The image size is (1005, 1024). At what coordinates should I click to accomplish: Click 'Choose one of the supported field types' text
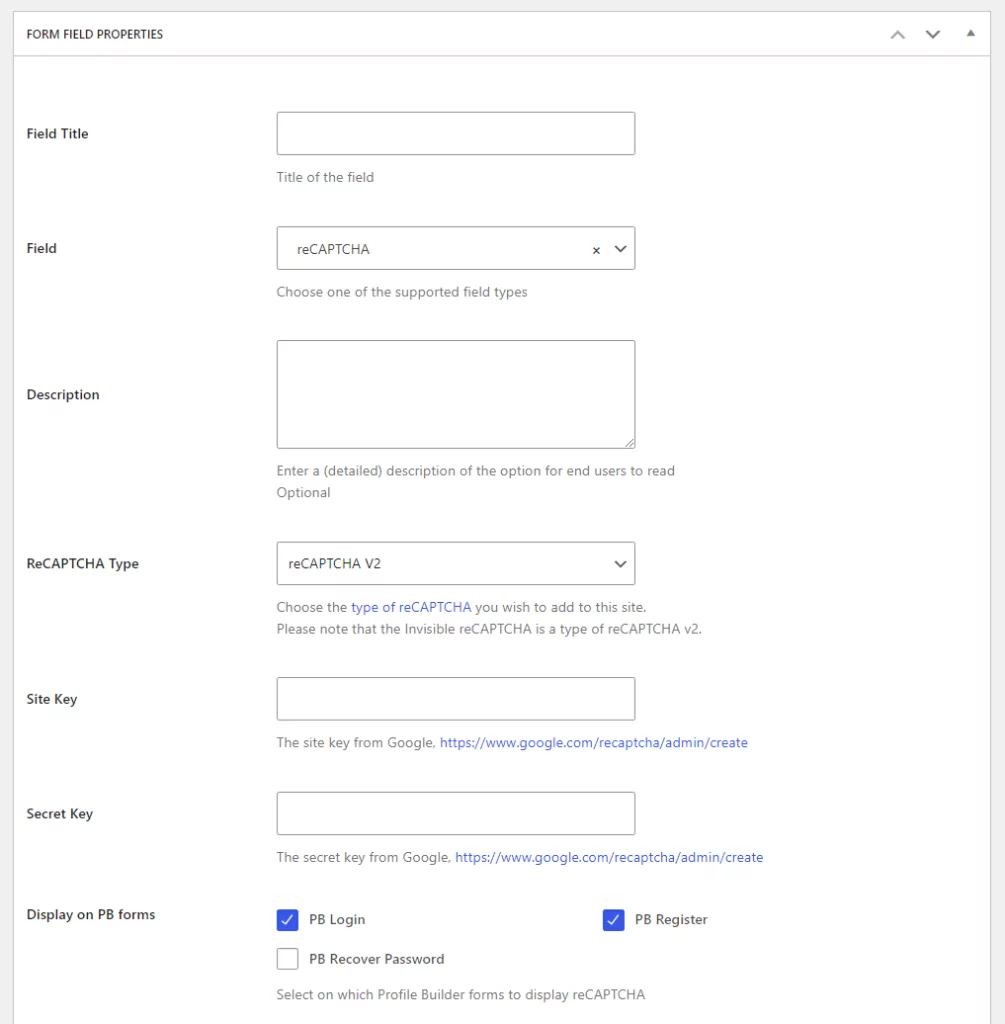(x=402, y=292)
